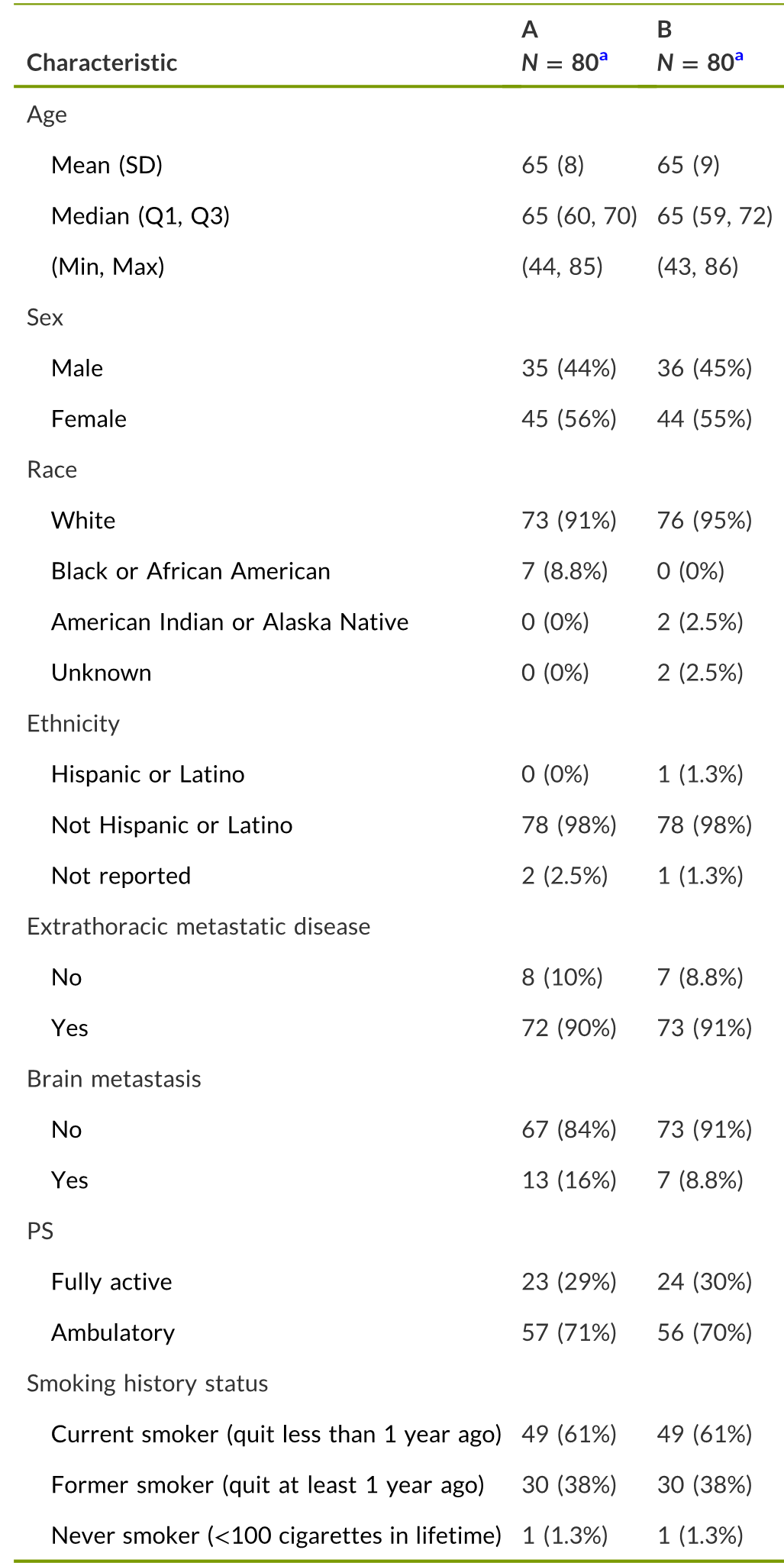Screen dimensions: 784x1563
Task: Click the 73 (91%) value for White in column A
Action: (x=569, y=521)
